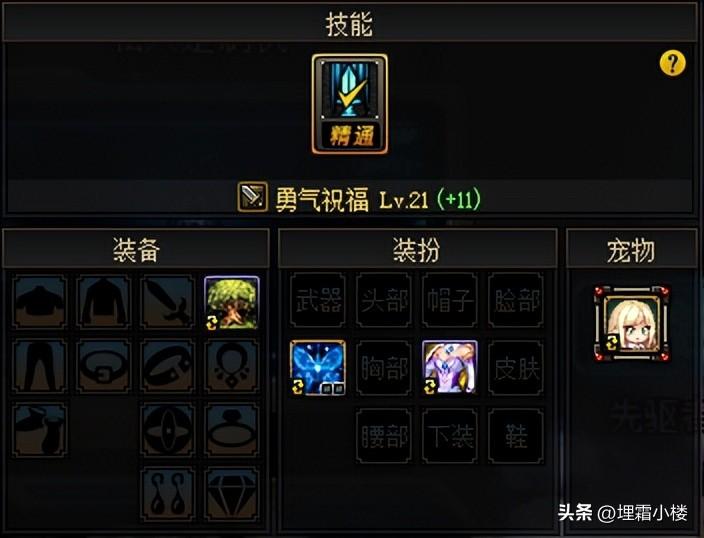Click the blue butterfly aura costume slot
704x538 pixels.
click(x=318, y=368)
